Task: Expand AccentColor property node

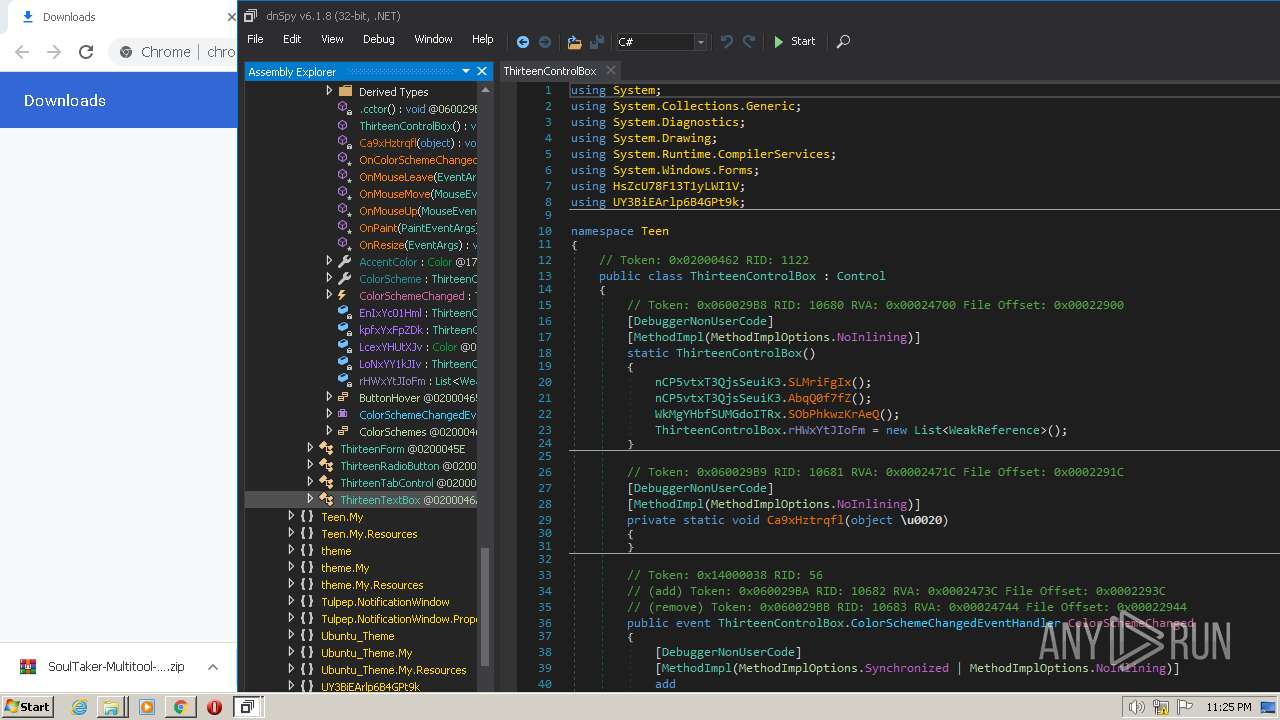Action: 329,261
